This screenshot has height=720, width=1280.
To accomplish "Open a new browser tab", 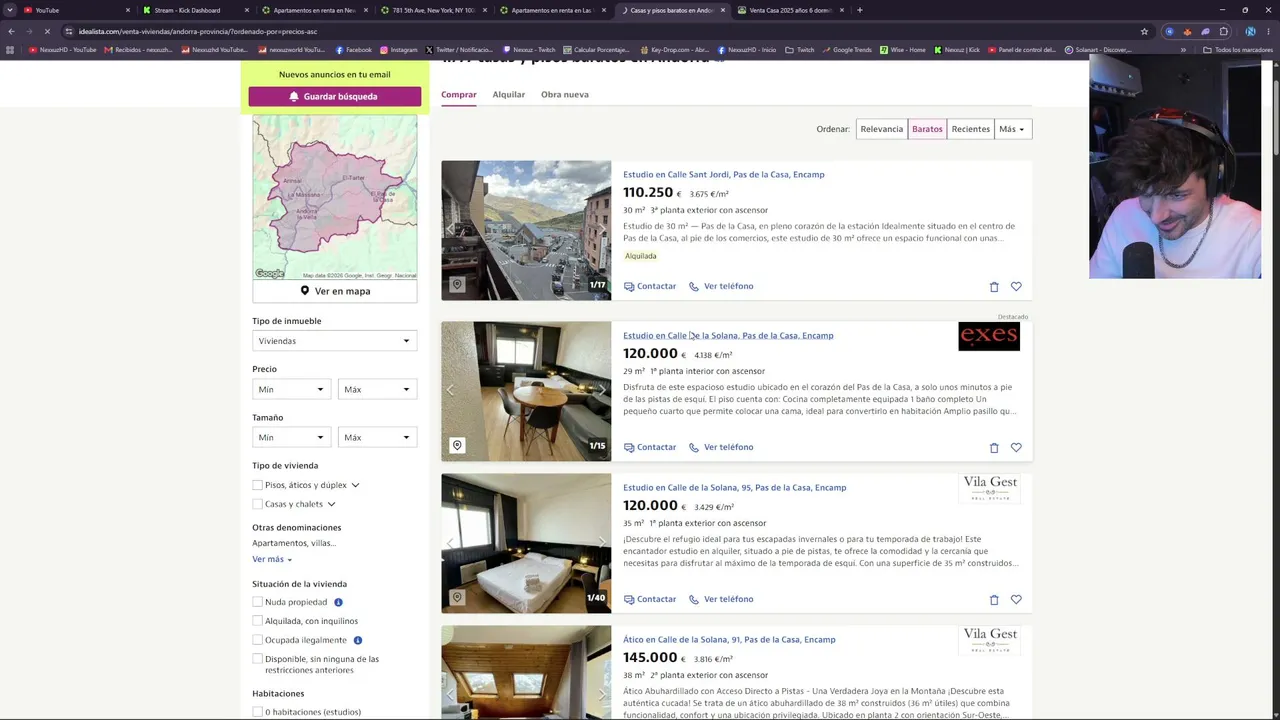I will pyautogui.click(x=860, y=10).
